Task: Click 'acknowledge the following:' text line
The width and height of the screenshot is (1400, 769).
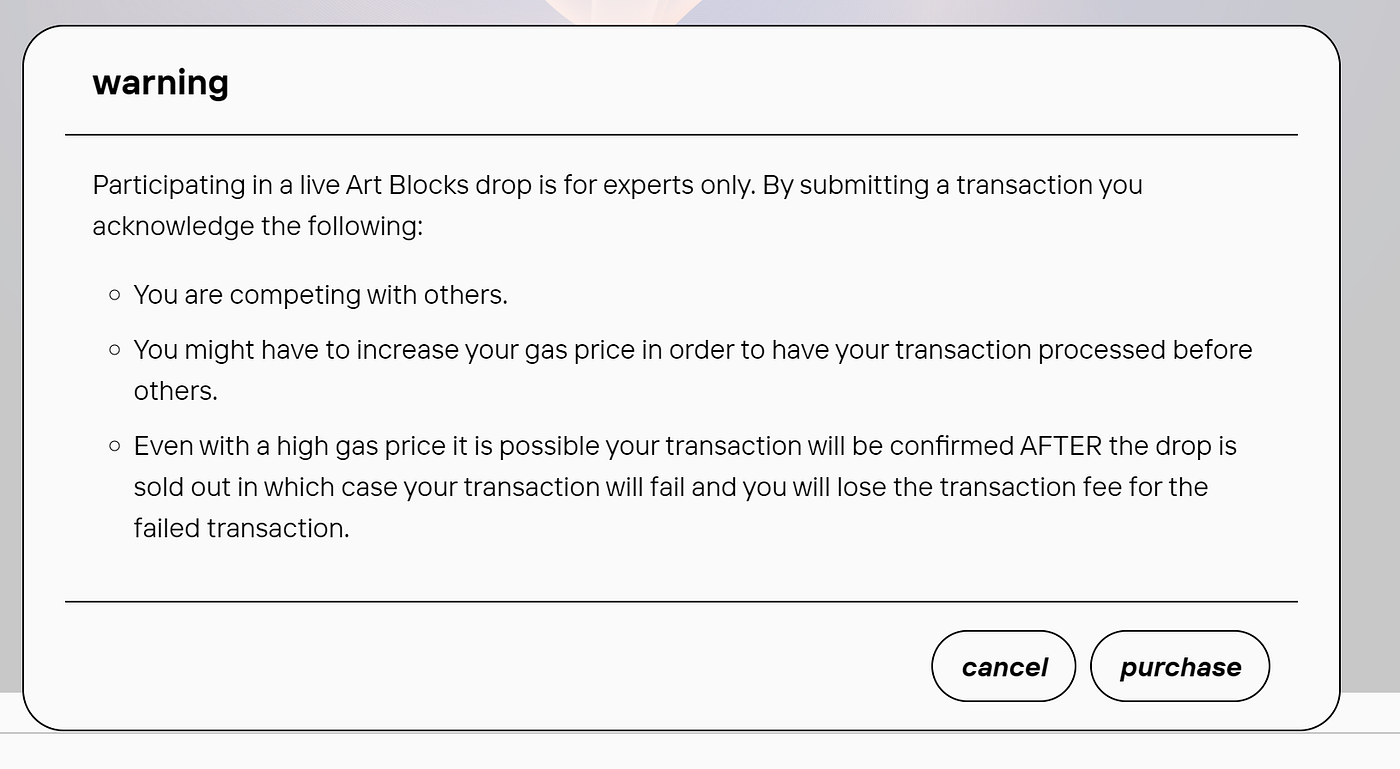Action: coord(258,226)
